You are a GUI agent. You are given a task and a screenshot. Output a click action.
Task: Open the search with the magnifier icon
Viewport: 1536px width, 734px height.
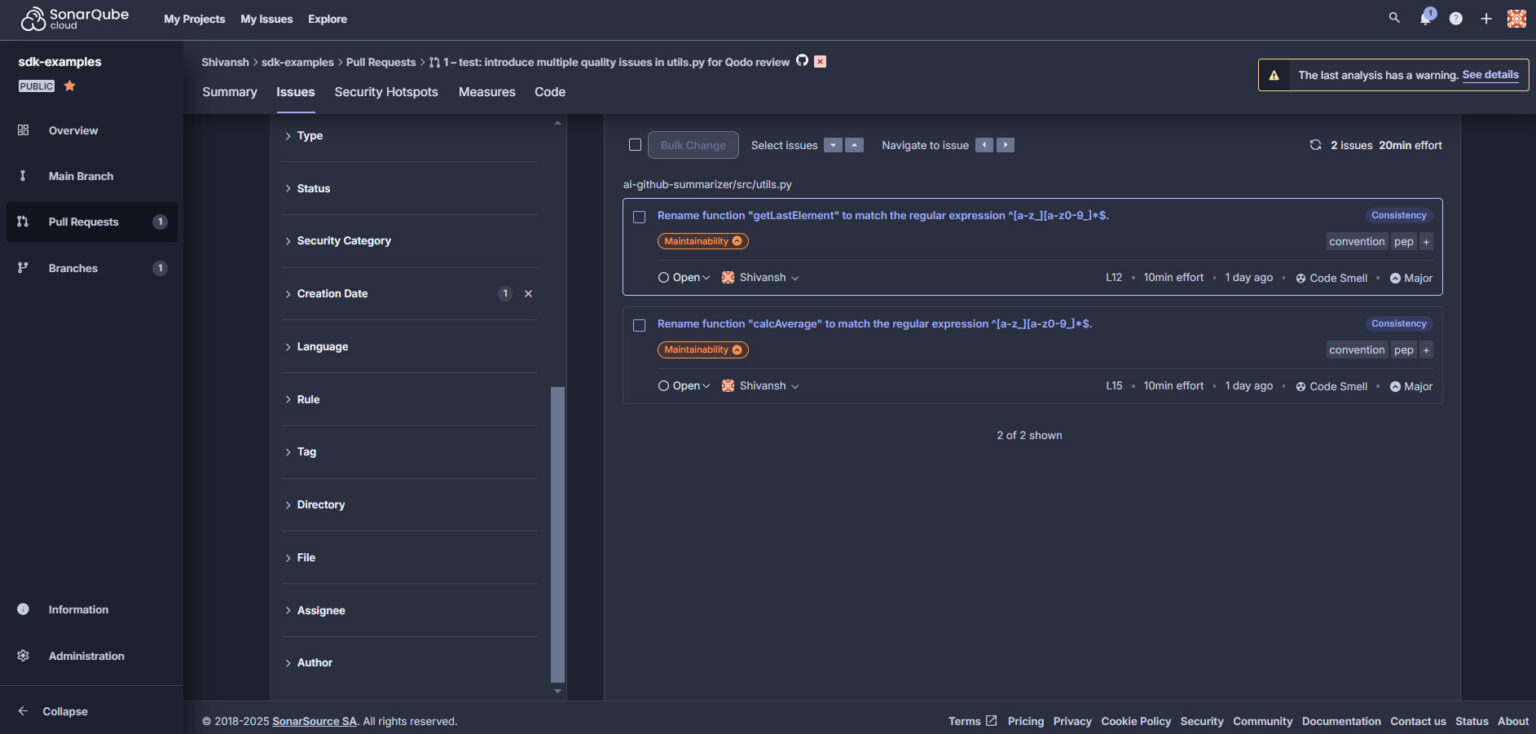point(1394,17)
